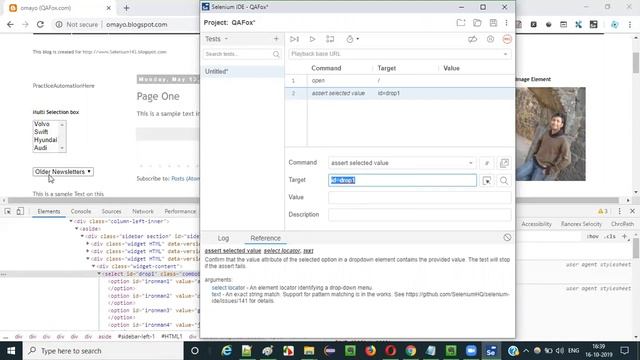The height and width of the screenshot is (360, 640).
Task: Clear log with circle-slash icon
Action: point(507,238)
